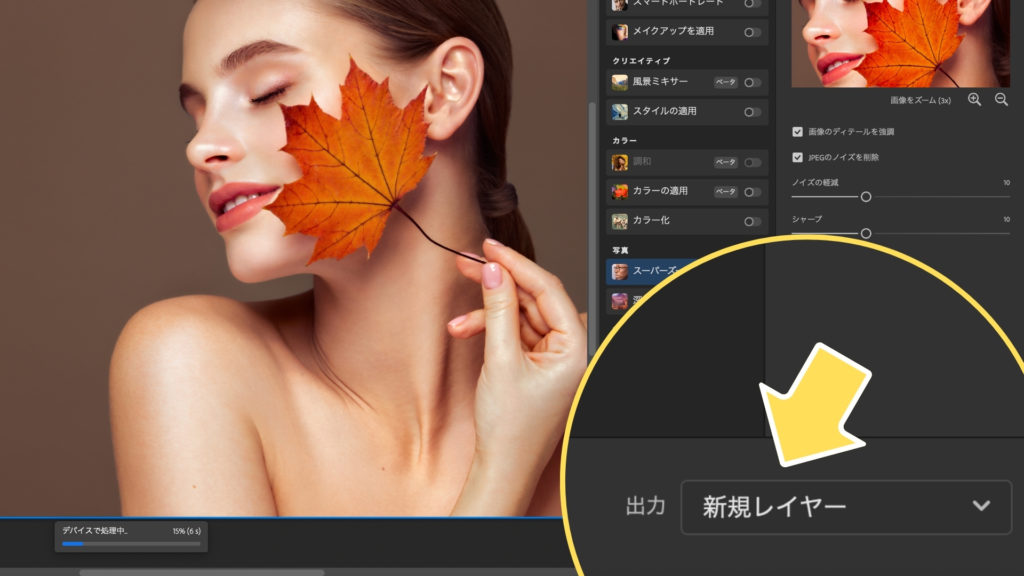The image size is (1024, 576).
Task: Select the スタイルの適用 filter icon
Action: tap(620, 112)
